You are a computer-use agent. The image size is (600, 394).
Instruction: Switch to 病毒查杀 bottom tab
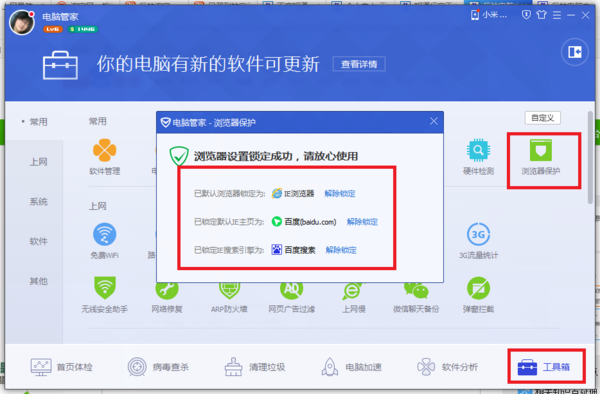pyautogui.click(x=158, y=367)
